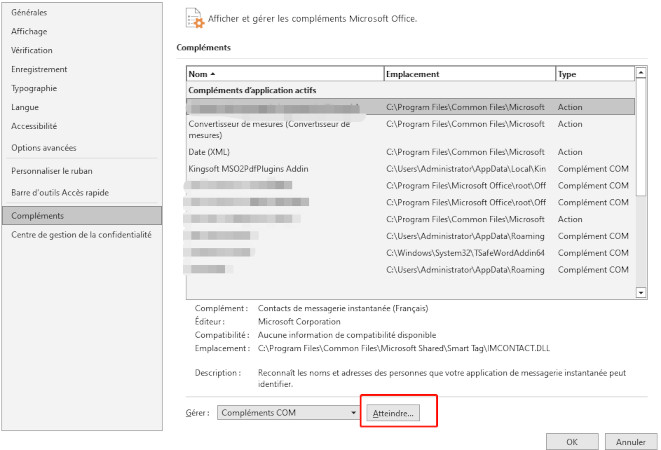The width and height of the screenshot is (661, 450).
Task: Select the Date (XML) add-in row
Action: click(410, 152)
